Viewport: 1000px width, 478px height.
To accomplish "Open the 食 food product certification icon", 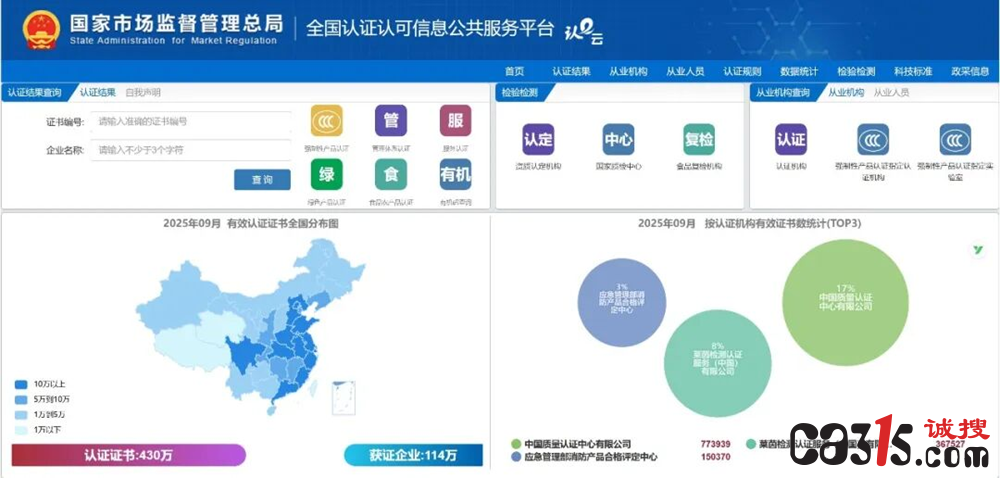I will [391, 174].
